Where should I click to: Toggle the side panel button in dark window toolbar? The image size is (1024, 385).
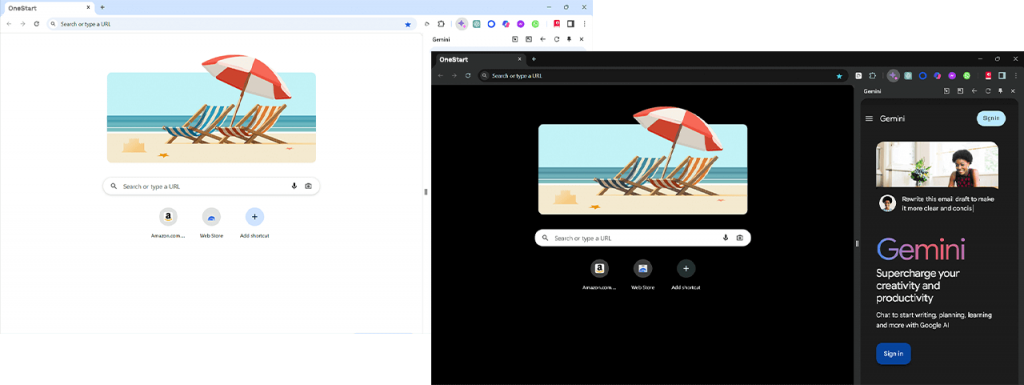(1002, 76)
